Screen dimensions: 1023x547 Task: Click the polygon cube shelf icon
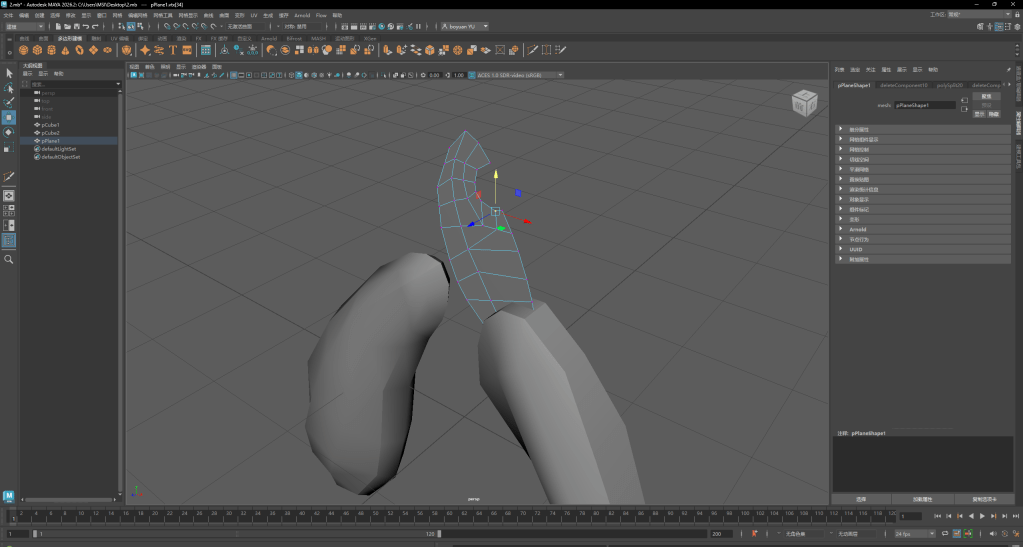(x=37, y=49)
